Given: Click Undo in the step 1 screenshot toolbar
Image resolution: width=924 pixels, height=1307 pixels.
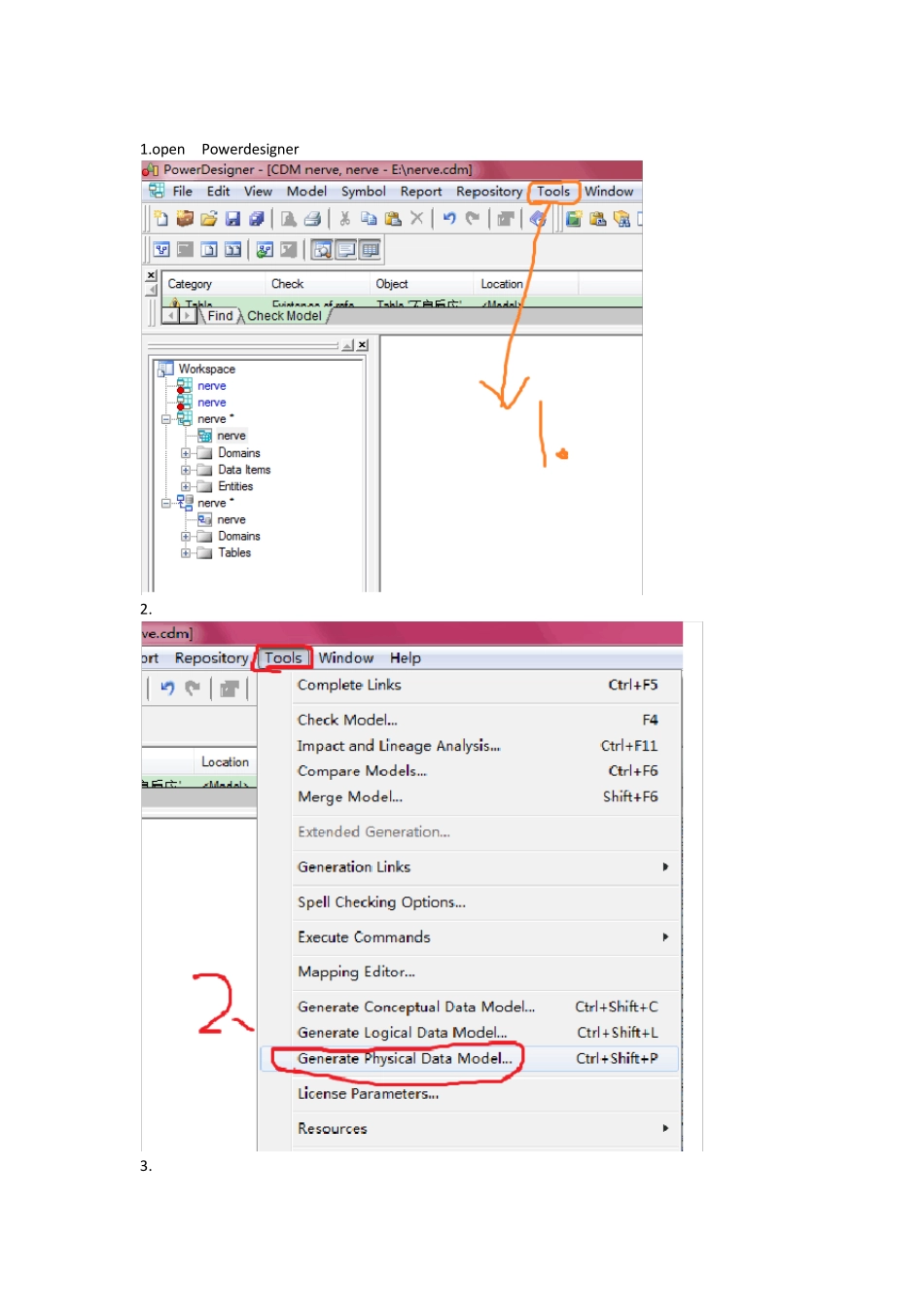Looking at the screenshot, I should pyautogui.click(x=448, y=219).
